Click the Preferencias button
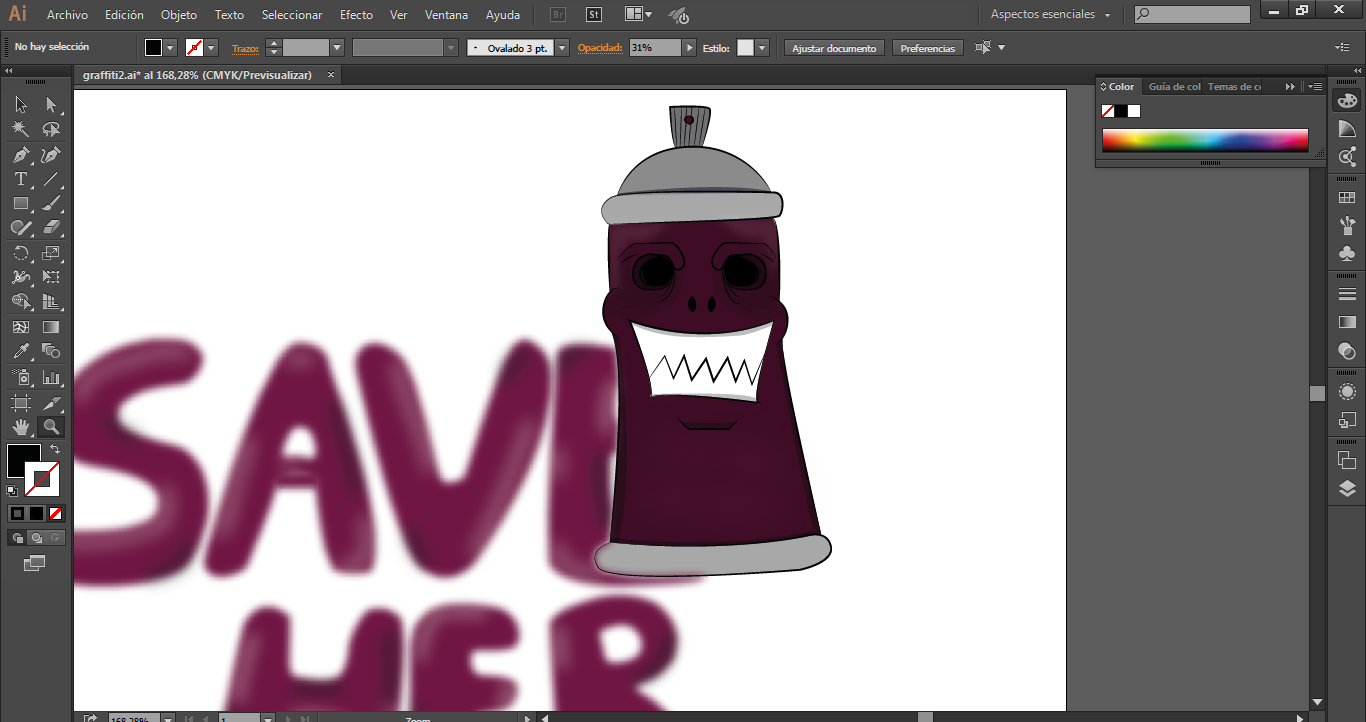 pos(927,48)
